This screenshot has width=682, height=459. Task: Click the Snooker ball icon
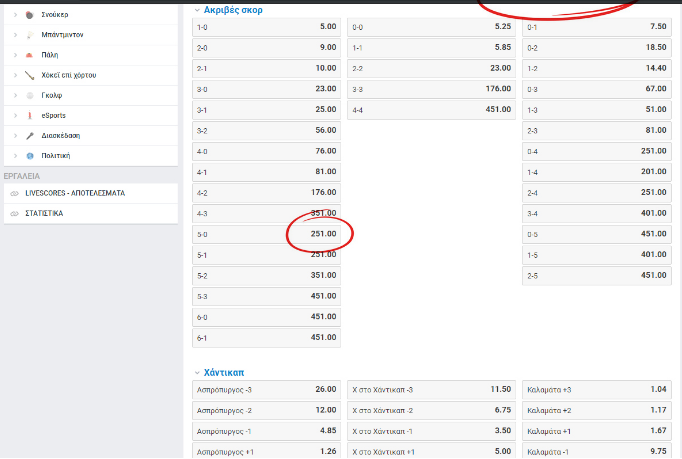click(29, 15)
